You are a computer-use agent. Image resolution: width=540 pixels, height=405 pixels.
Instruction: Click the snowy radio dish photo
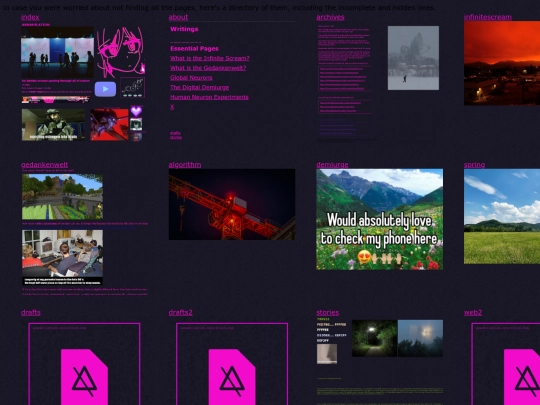point(413,58)
